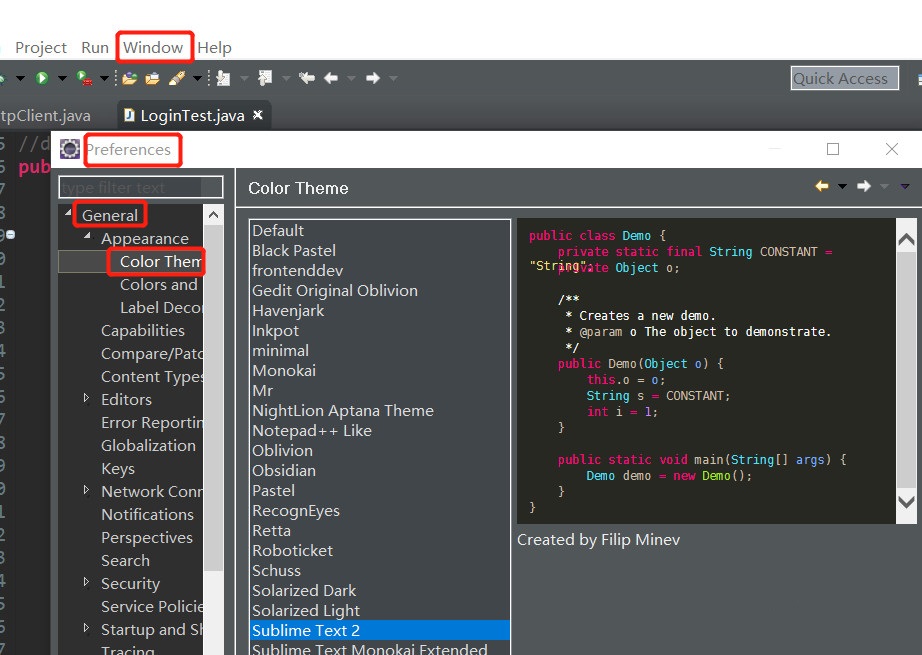Screen dimensions: 922x655
Task: Click scroll-down arrow of code preview
Action: [x=906, y=502]
